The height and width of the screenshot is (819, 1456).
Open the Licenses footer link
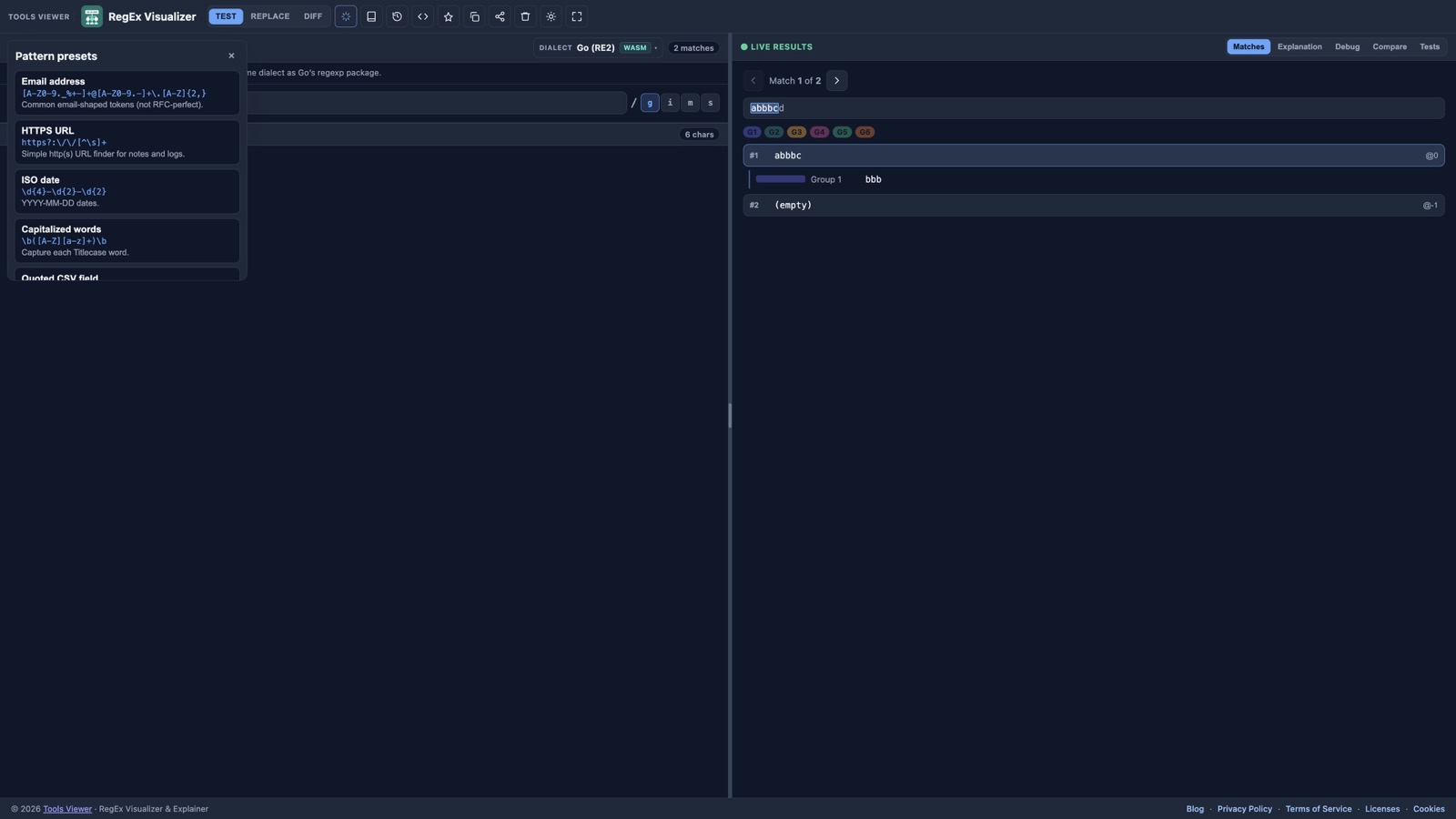point(1381,809)
